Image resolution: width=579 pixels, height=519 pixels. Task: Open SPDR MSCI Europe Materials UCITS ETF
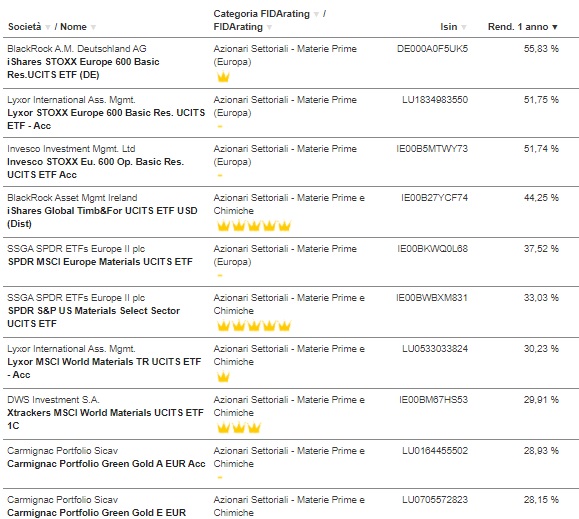100,262
